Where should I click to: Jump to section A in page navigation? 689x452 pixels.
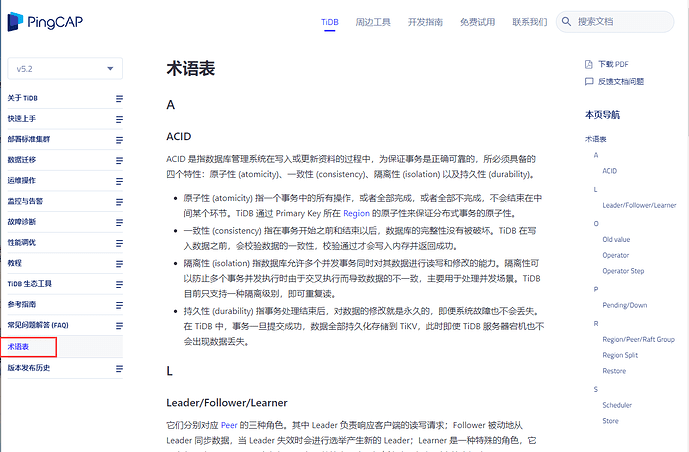point(596,155)
